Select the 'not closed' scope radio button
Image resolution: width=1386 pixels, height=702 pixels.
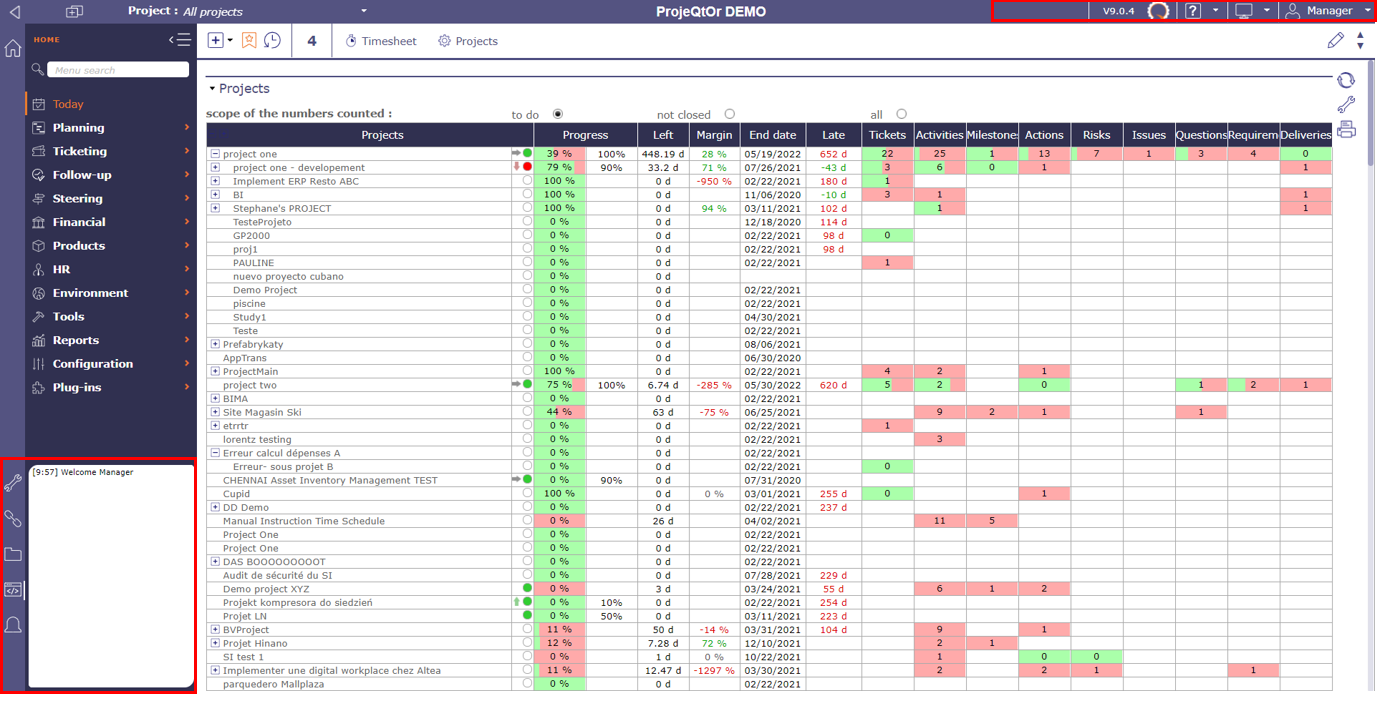click(729, 114)
